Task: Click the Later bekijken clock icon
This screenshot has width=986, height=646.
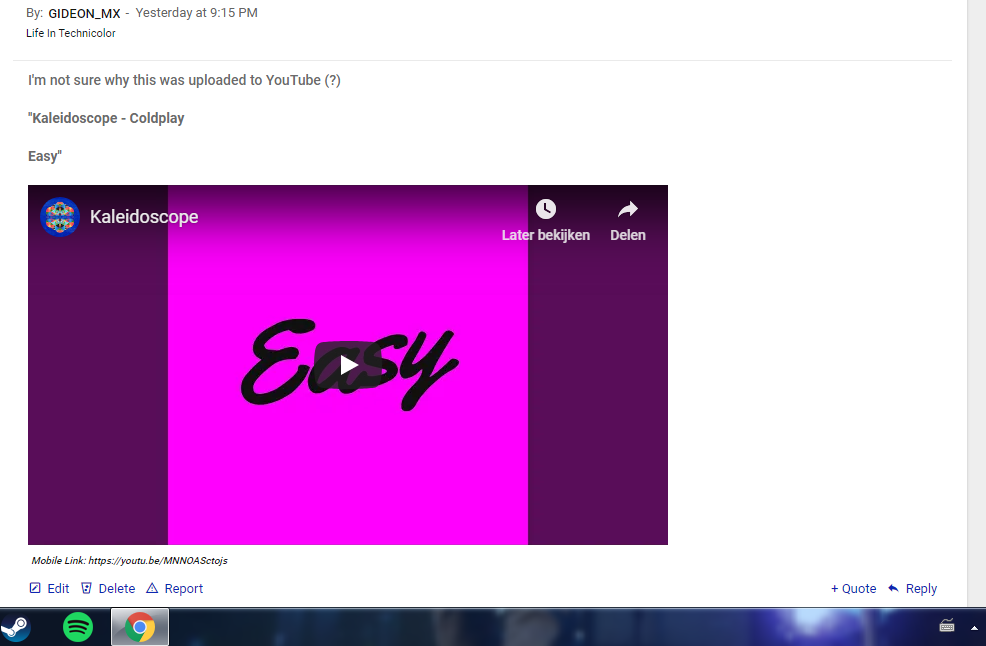Action: coord(546,209)
